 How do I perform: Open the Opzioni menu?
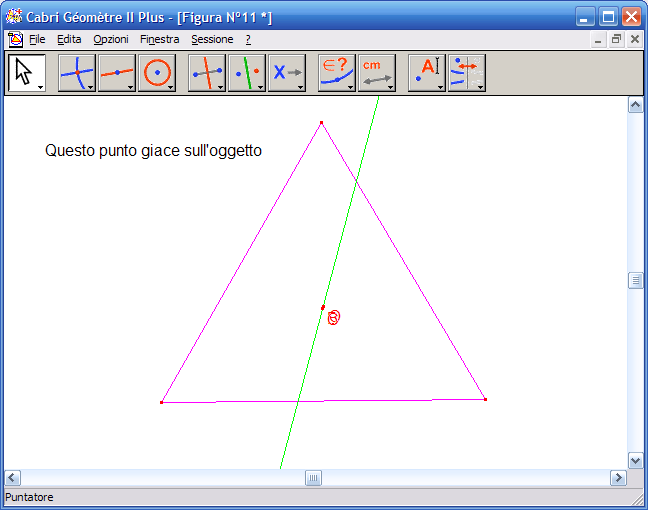111,39
